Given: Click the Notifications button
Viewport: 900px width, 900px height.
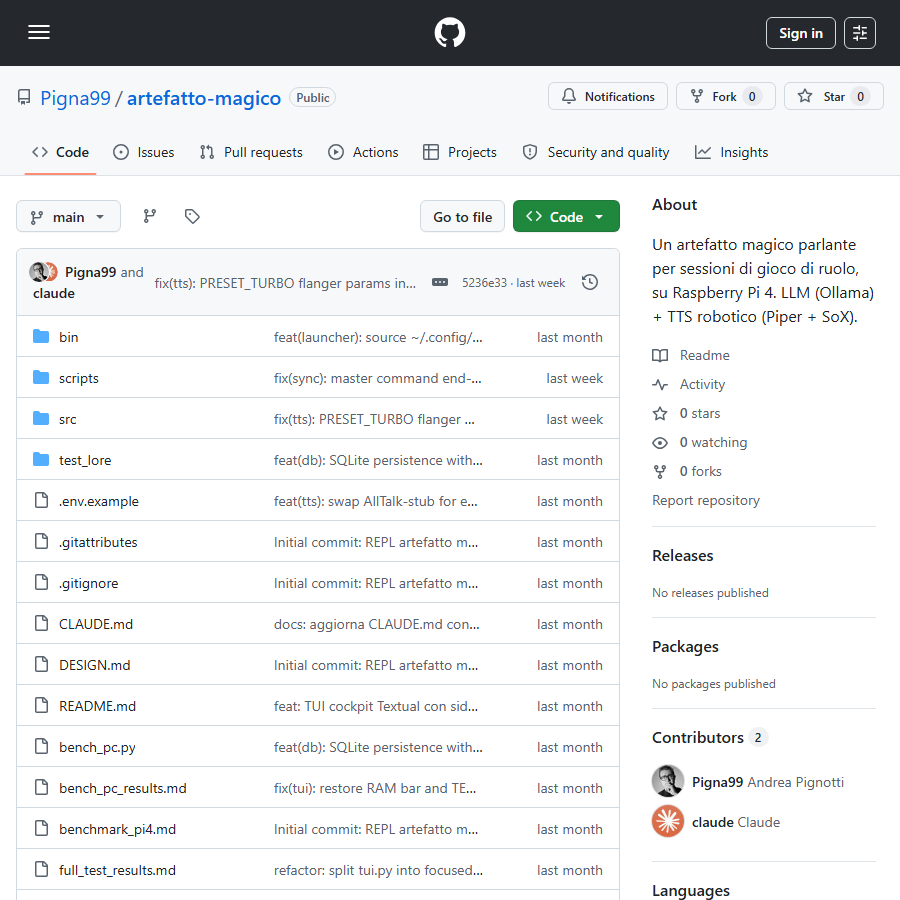Looking at the screenshot, I should (x=608, y=96).
